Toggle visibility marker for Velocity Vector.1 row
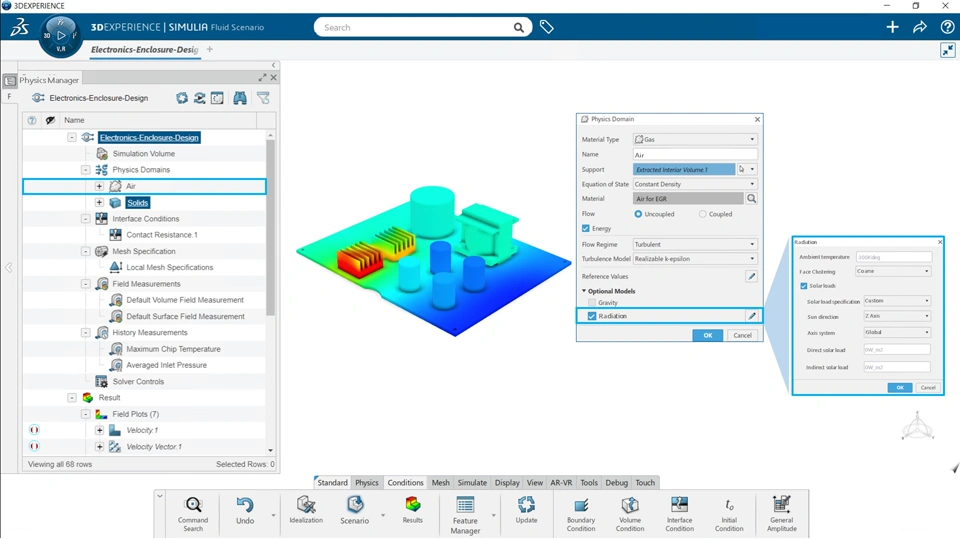960x540 pixels. (x=34, y=446)
